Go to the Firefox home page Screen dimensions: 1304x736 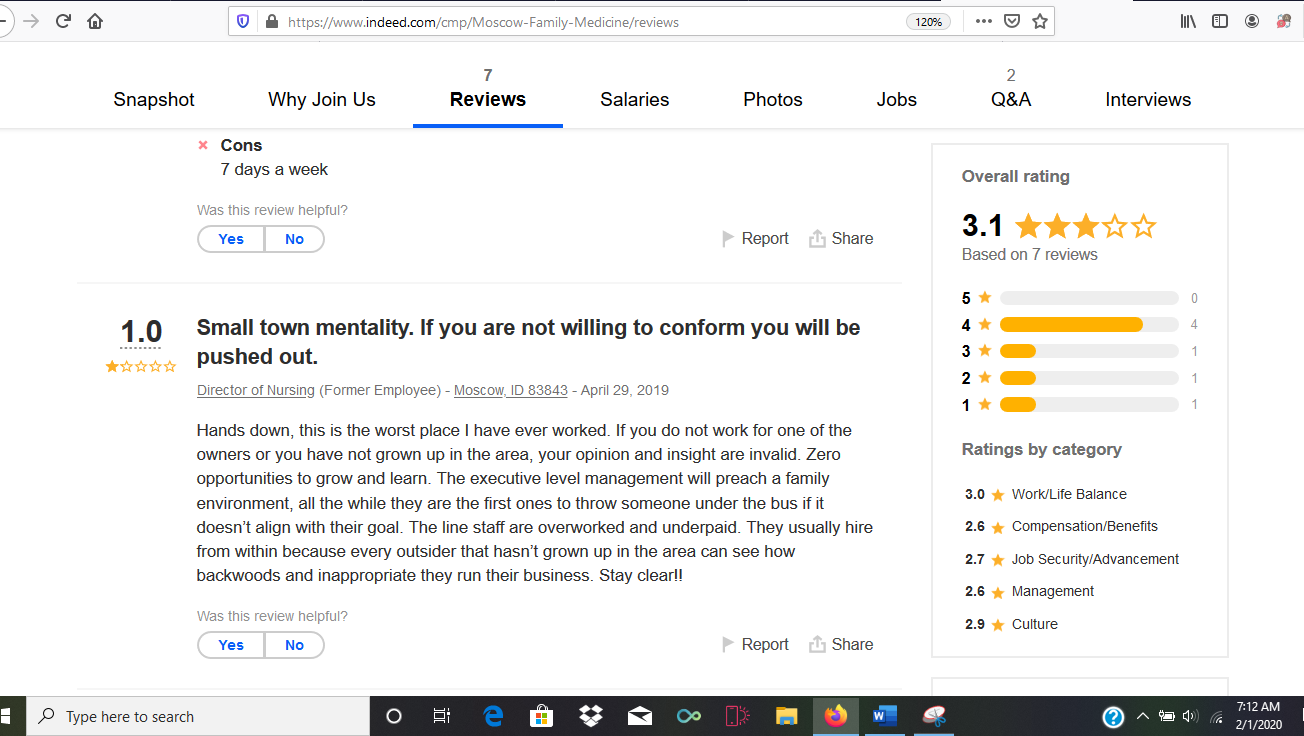[95, 21]
